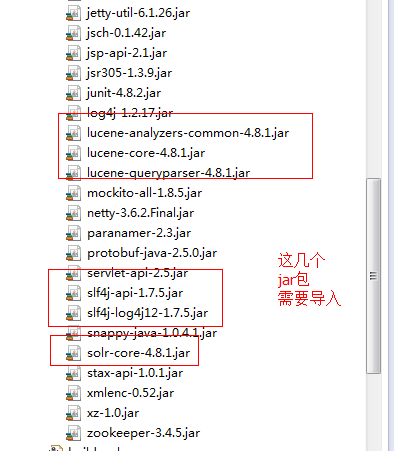This screenshot has width=394, height=451.
Task: Select xmlenc-0.52.jar name
Action: click(130, 393)
